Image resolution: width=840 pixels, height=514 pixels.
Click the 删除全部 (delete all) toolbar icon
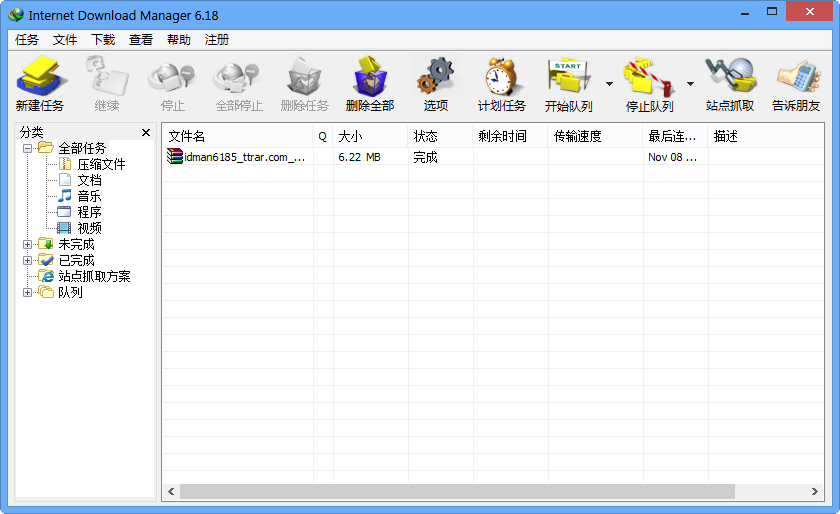(370, 85)
